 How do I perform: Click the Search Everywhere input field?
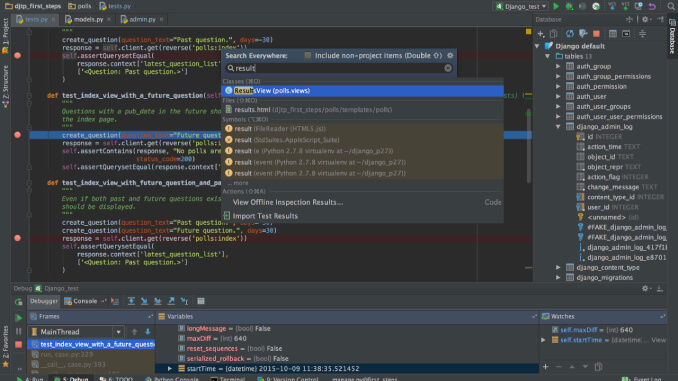[339, 68]
